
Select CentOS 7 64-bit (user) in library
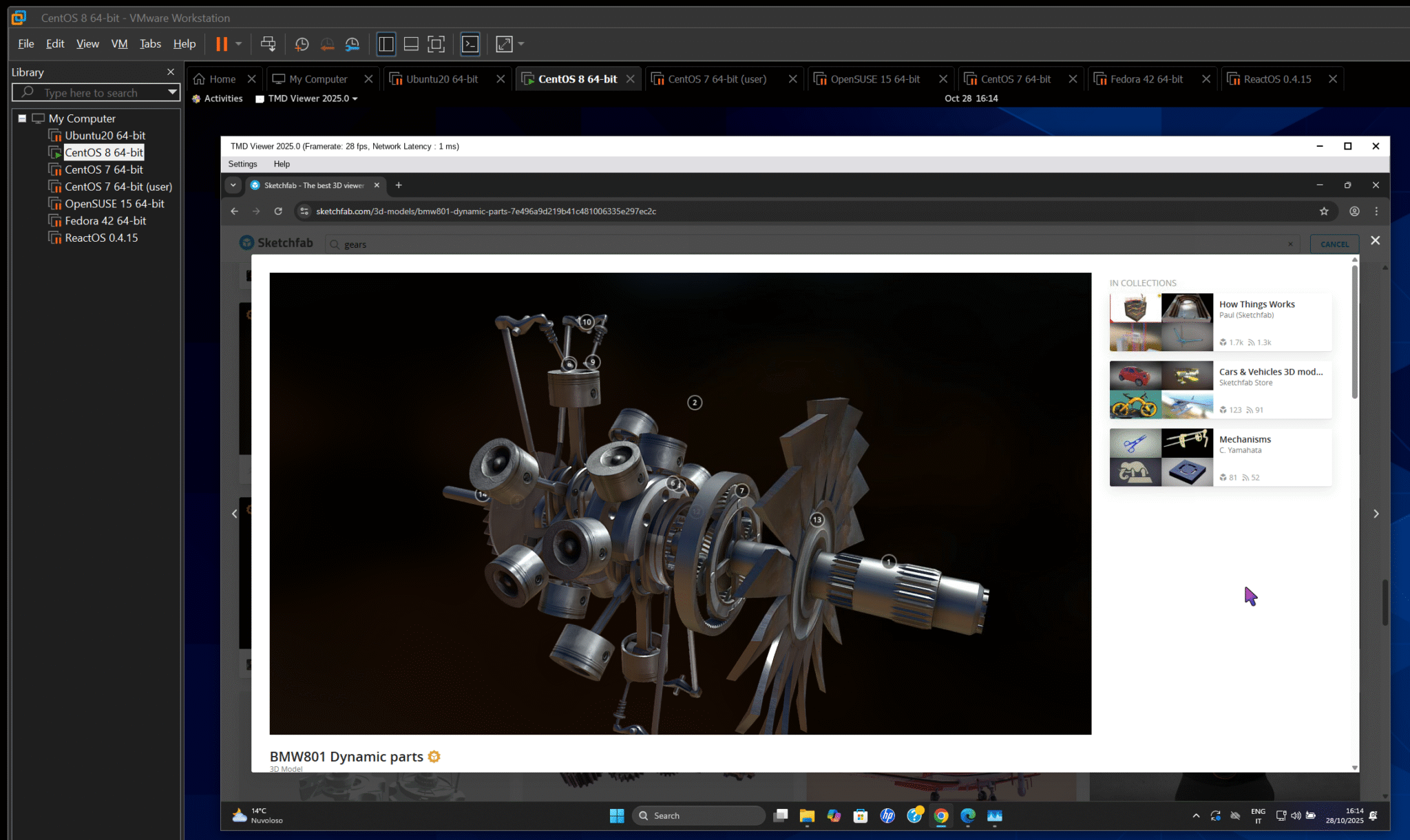point(118,187)
